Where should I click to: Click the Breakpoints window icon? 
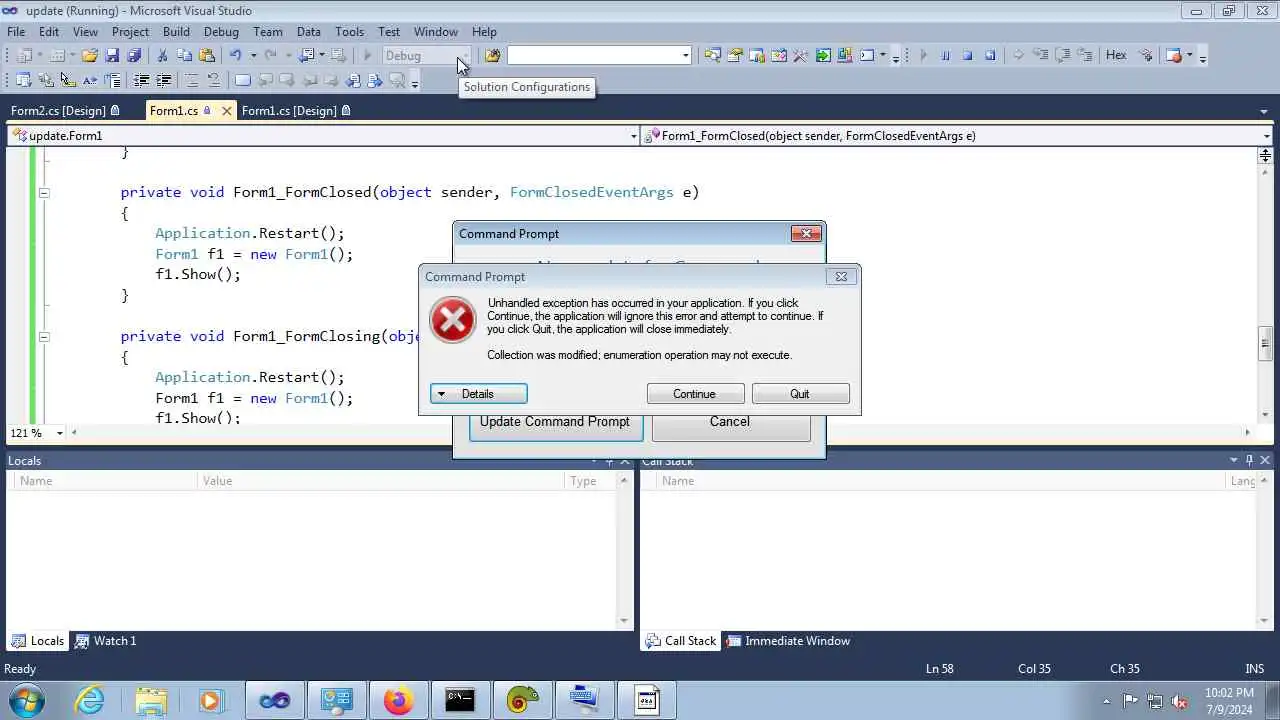pos(1174,56)
